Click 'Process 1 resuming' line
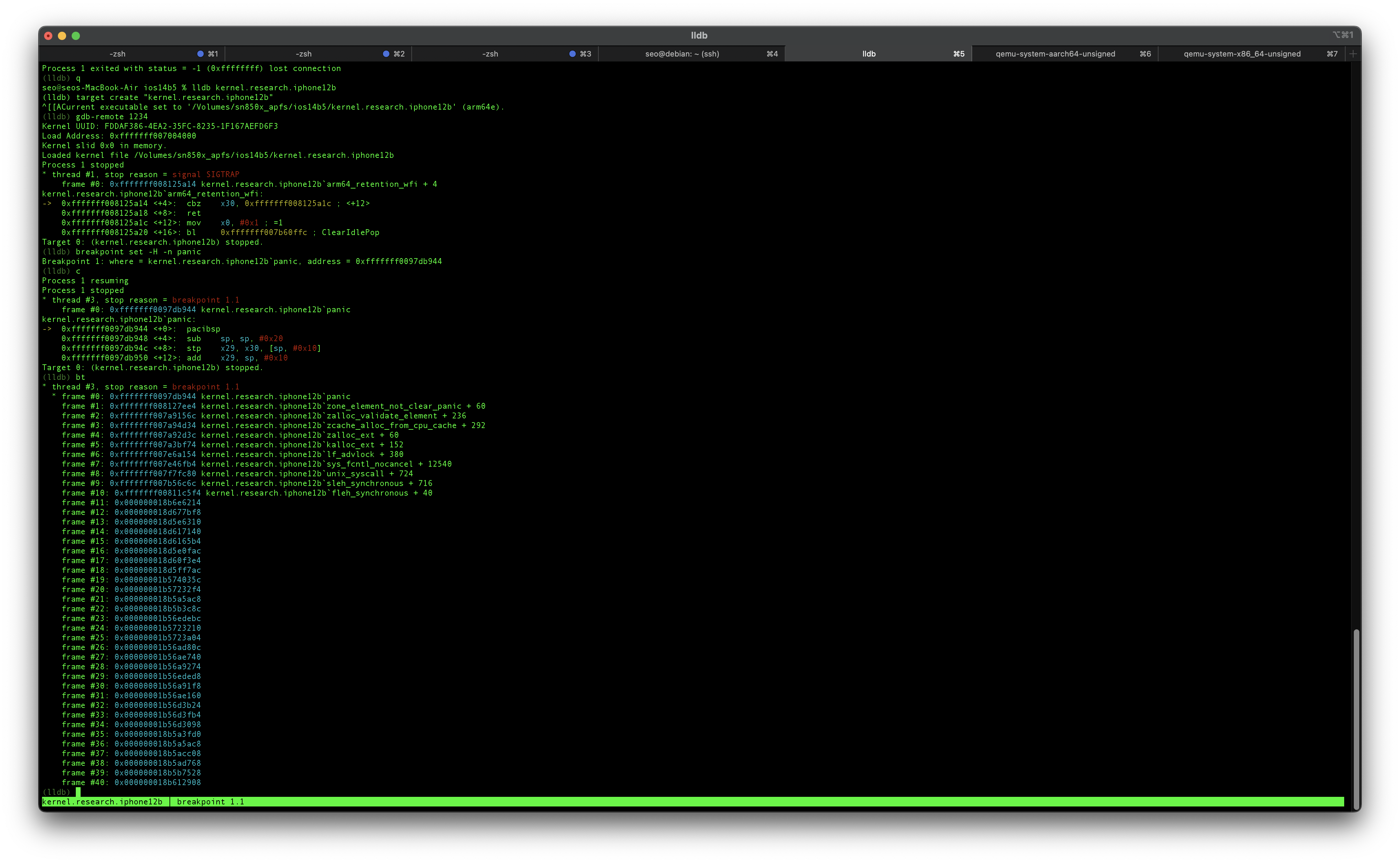Viewport: 1400px width, 863px height. click(x=85, y=281)
